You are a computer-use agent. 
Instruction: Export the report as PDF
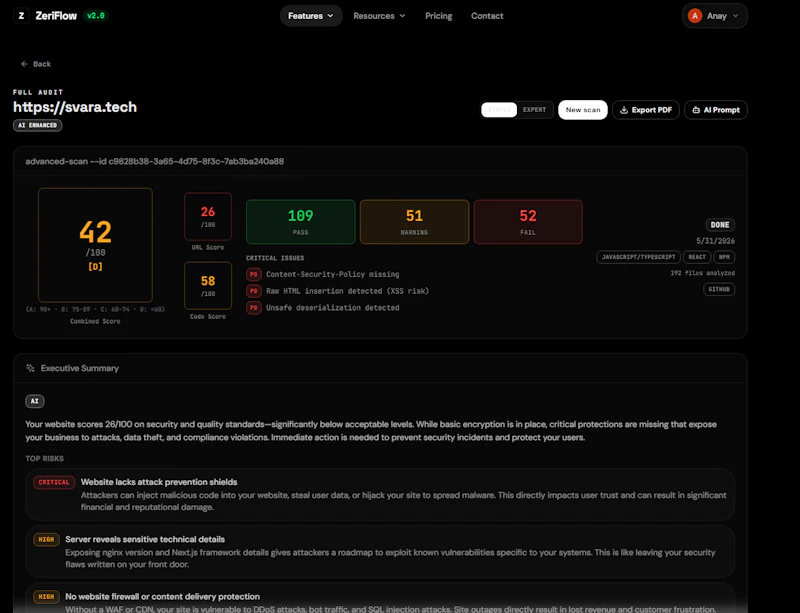pos(646,110)
